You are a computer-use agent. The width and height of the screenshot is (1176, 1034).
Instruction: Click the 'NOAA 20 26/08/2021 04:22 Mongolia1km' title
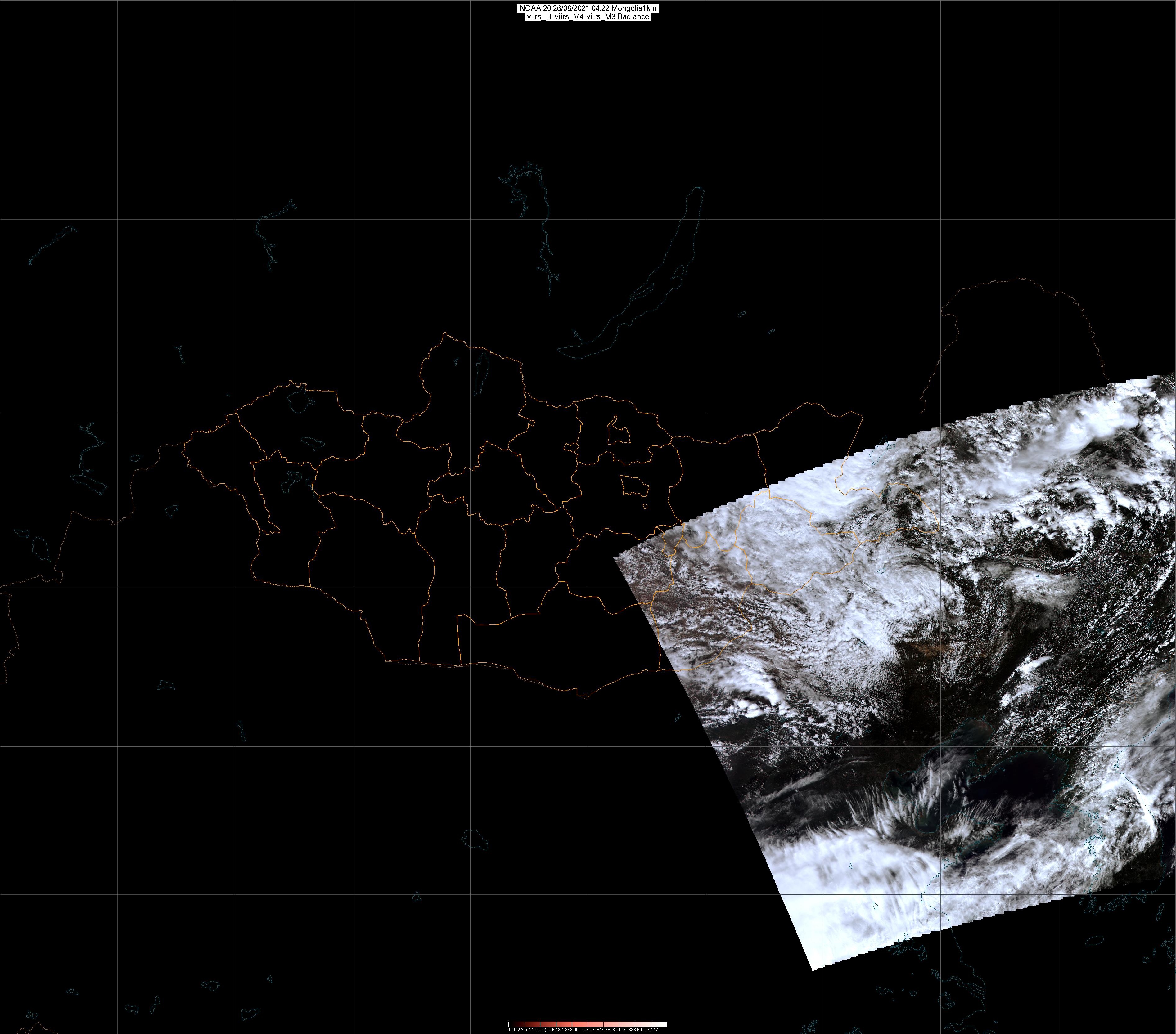pyautogui.click(x=588, y=9)
